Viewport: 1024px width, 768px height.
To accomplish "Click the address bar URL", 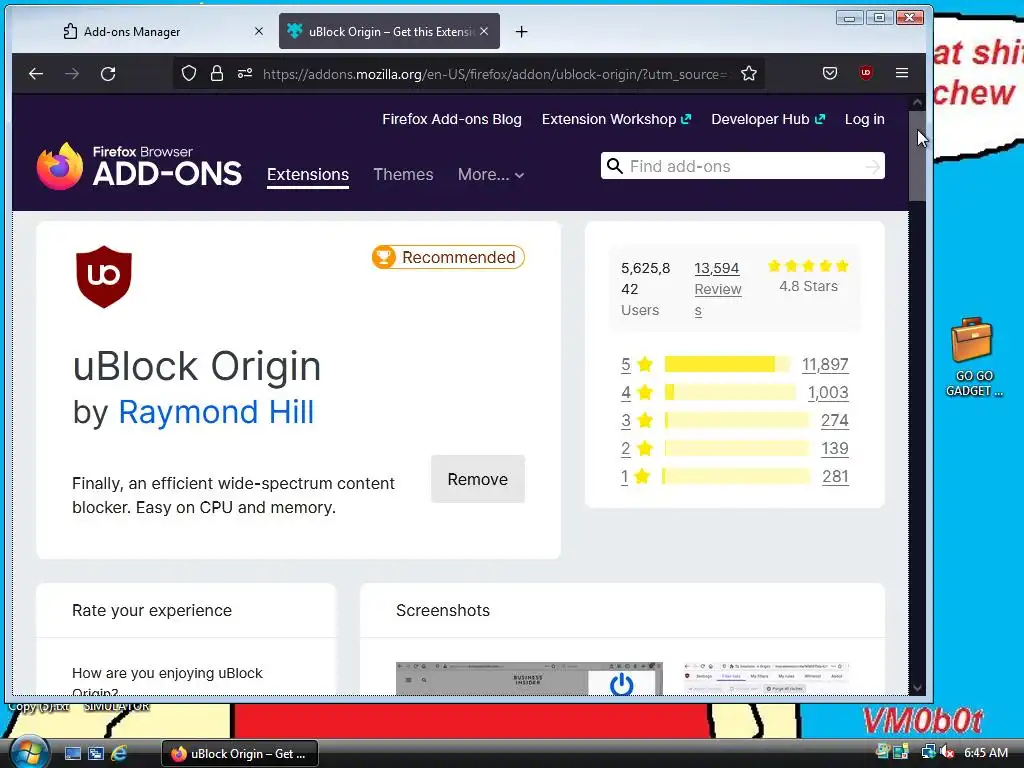I will [494, 74].
